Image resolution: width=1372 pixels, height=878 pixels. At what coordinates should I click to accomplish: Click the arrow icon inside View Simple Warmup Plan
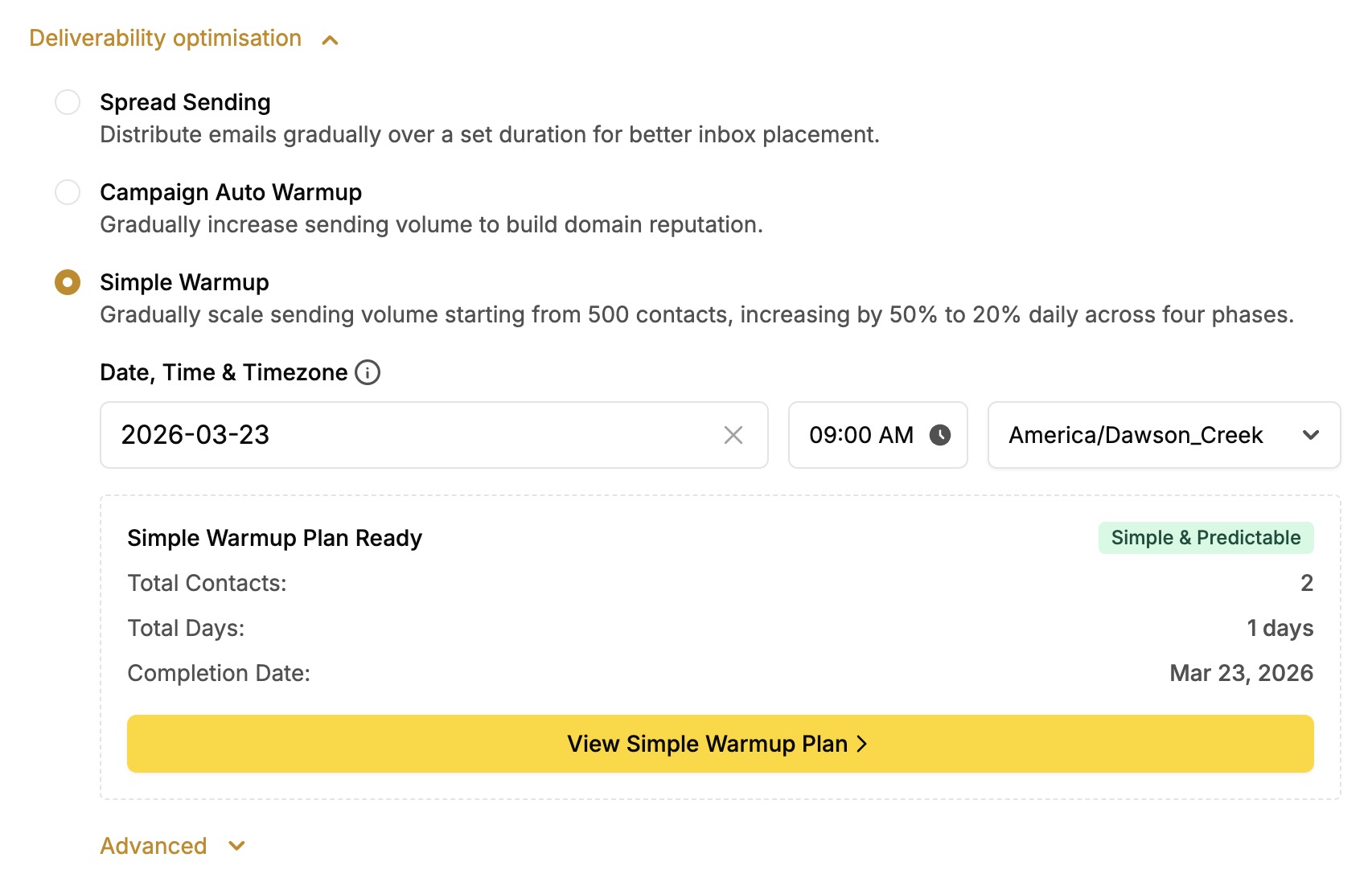pos(863,744)
